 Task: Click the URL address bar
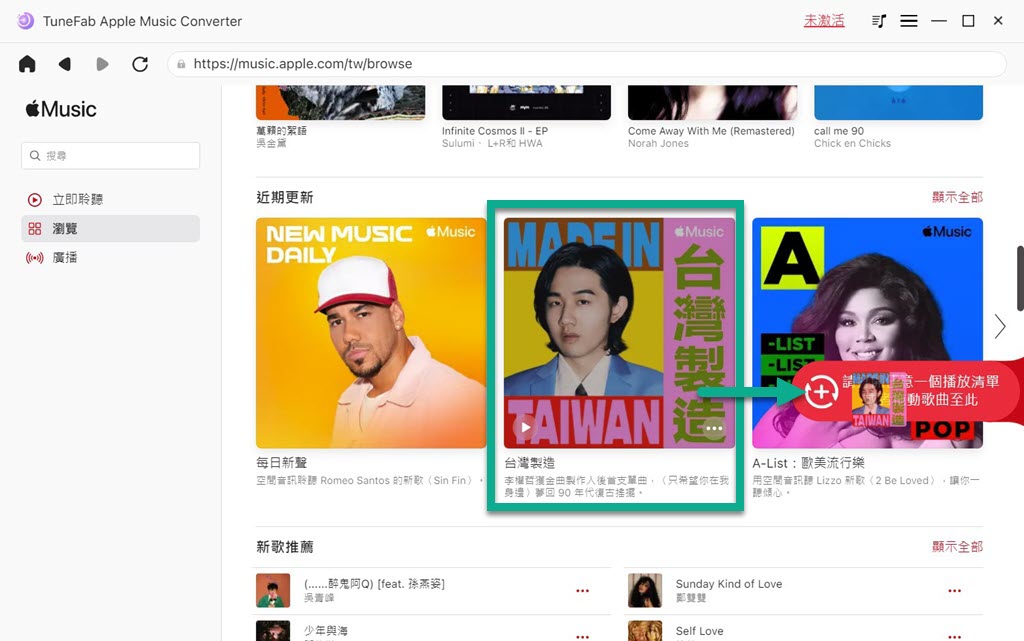(x=586, y=64)
